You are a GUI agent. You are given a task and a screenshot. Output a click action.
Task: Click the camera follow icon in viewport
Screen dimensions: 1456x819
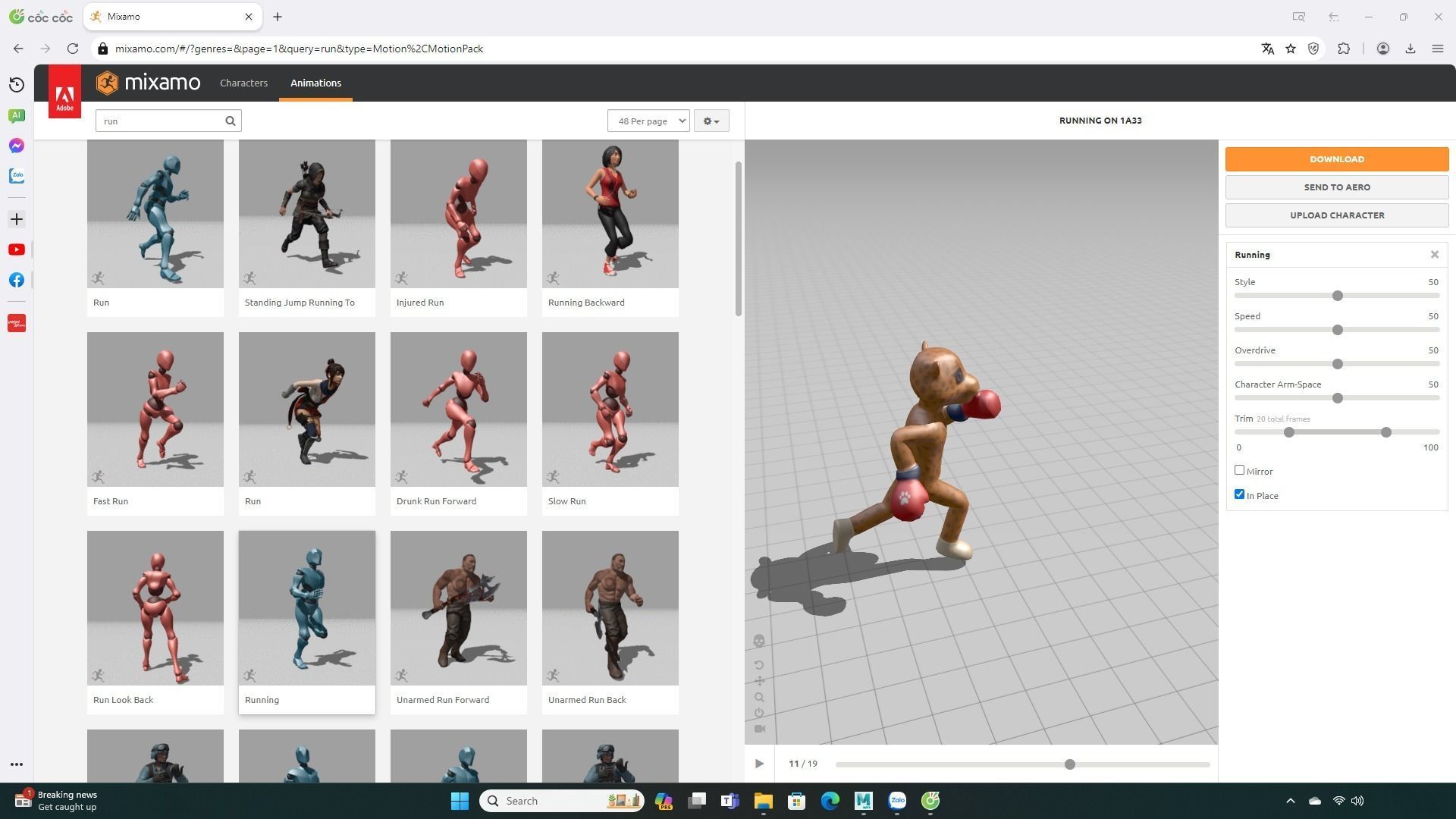point(759,729)
